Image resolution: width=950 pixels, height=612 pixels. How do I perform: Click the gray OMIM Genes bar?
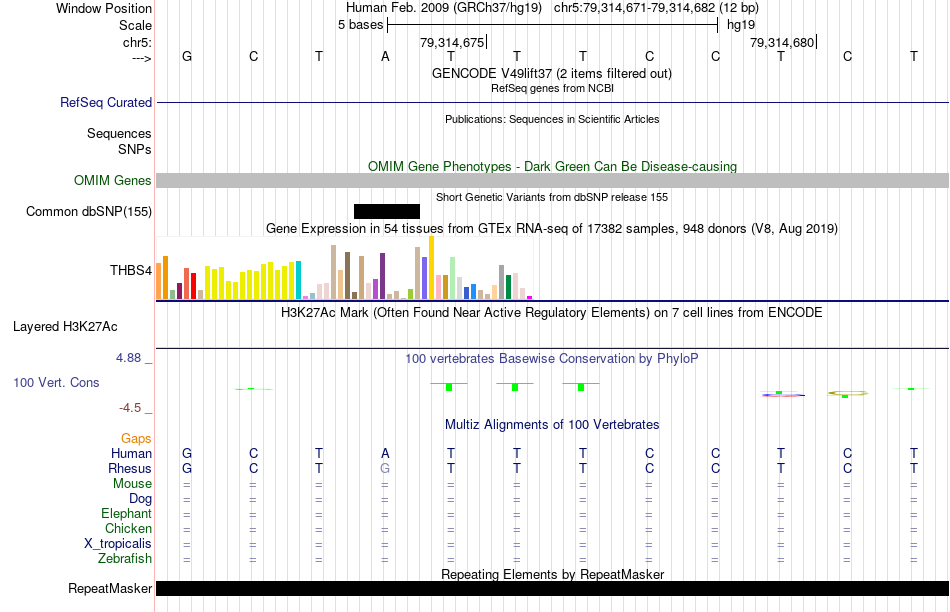click(x=553, y=181)
